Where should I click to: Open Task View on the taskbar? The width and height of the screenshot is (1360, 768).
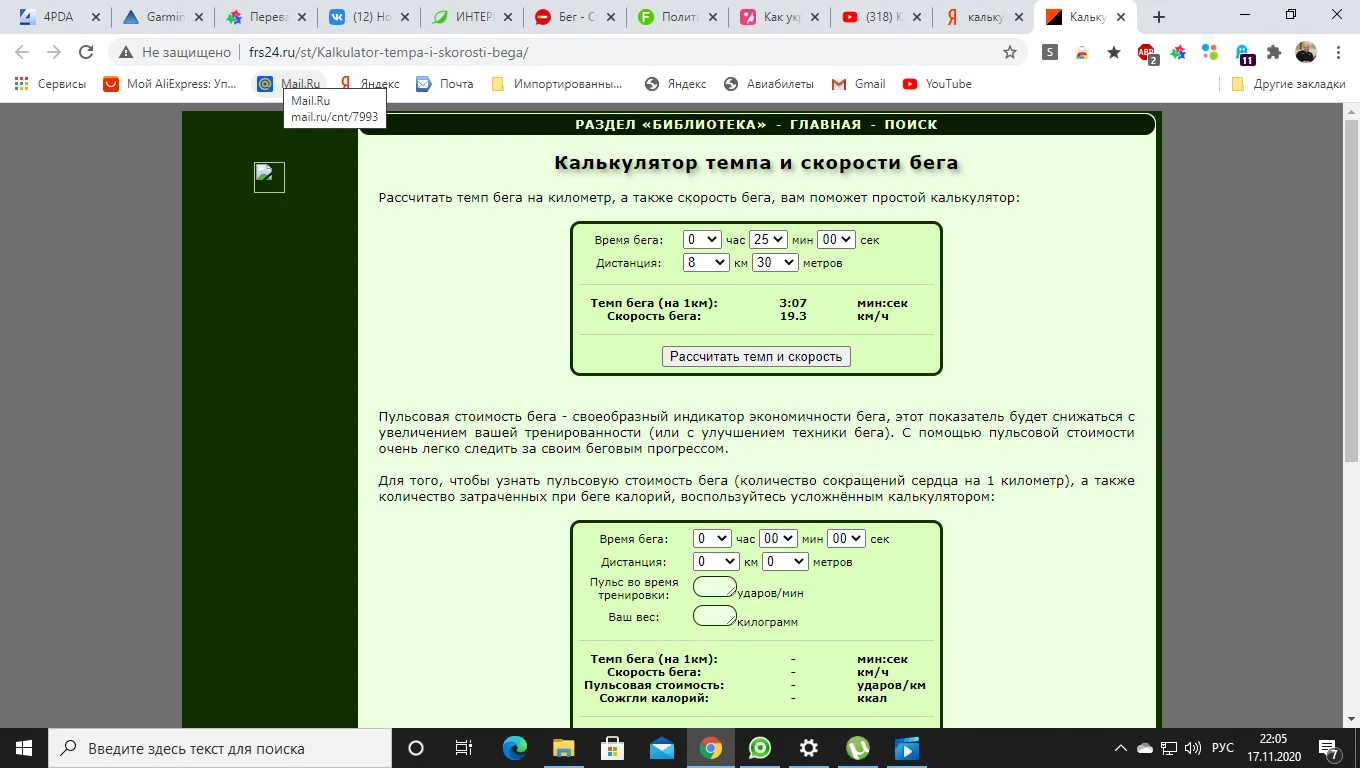click(x=464, y=748)
